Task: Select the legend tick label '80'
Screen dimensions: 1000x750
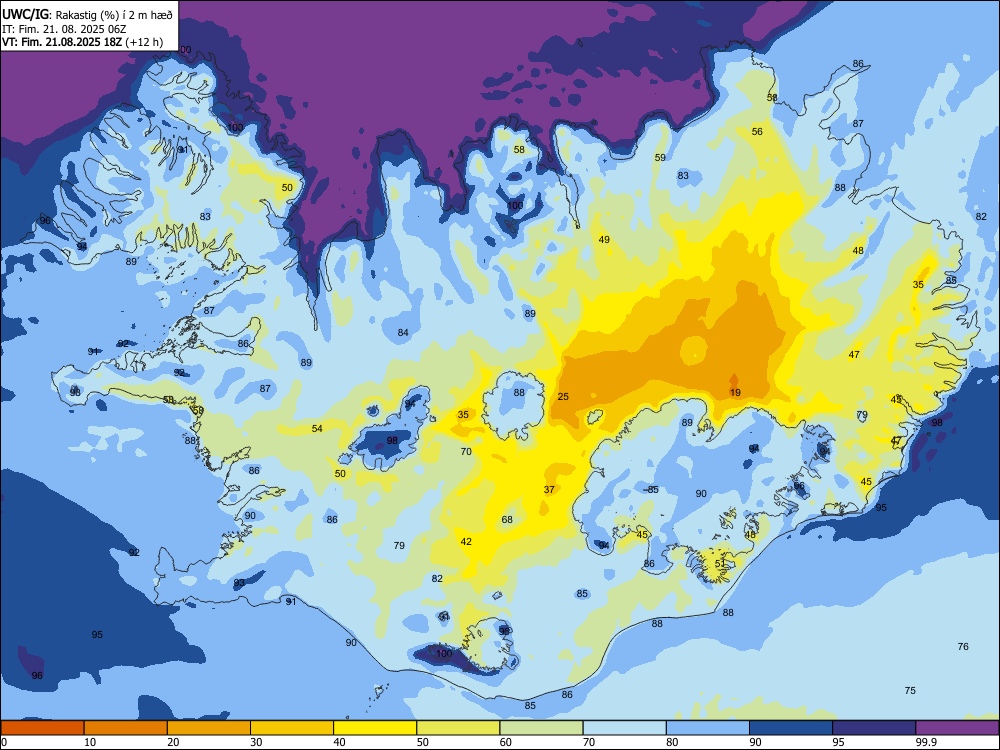Action: pyautogui.click(x=672, y=742)
